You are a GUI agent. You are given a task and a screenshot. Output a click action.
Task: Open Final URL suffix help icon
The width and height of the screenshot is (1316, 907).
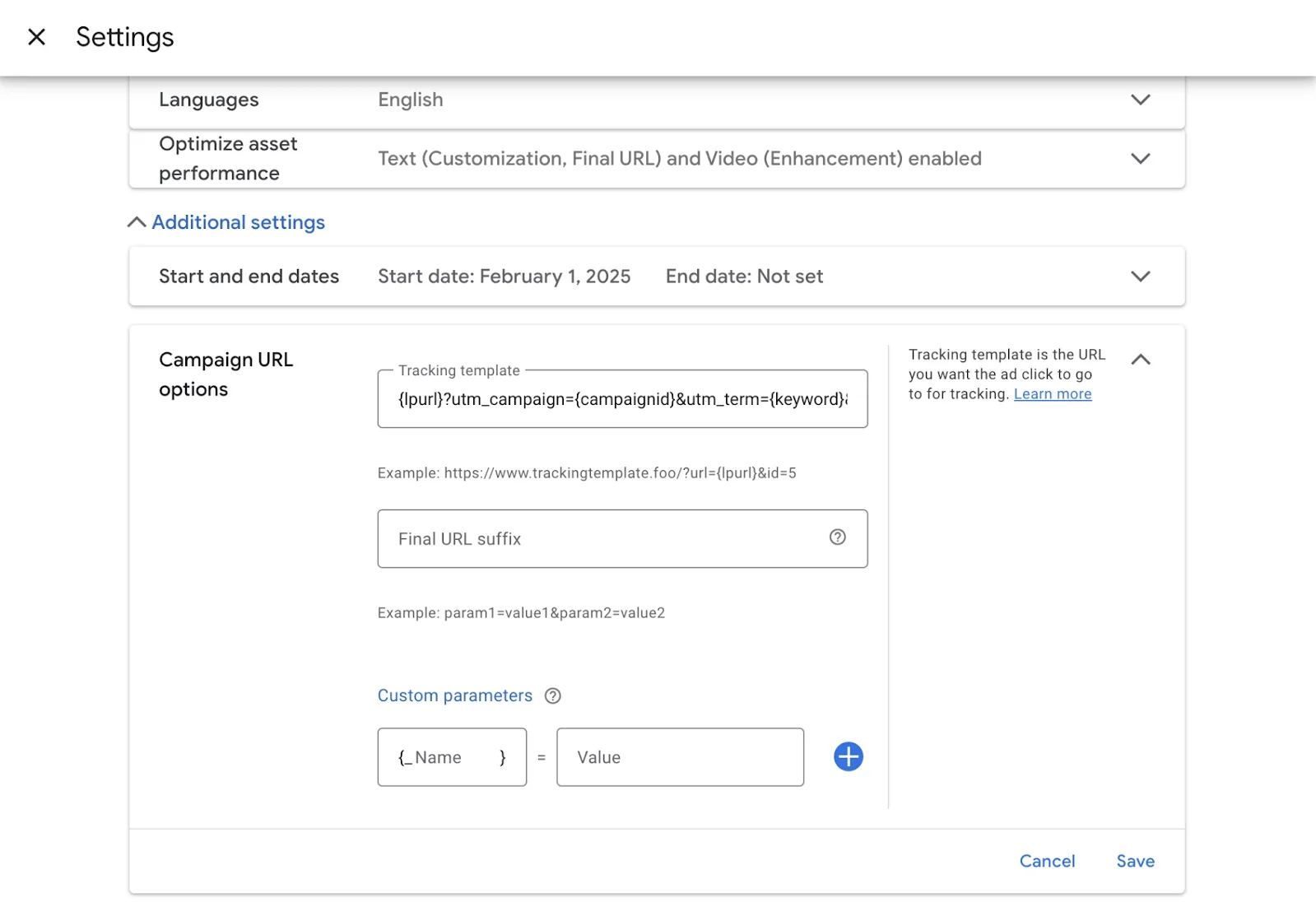(837, 537)
